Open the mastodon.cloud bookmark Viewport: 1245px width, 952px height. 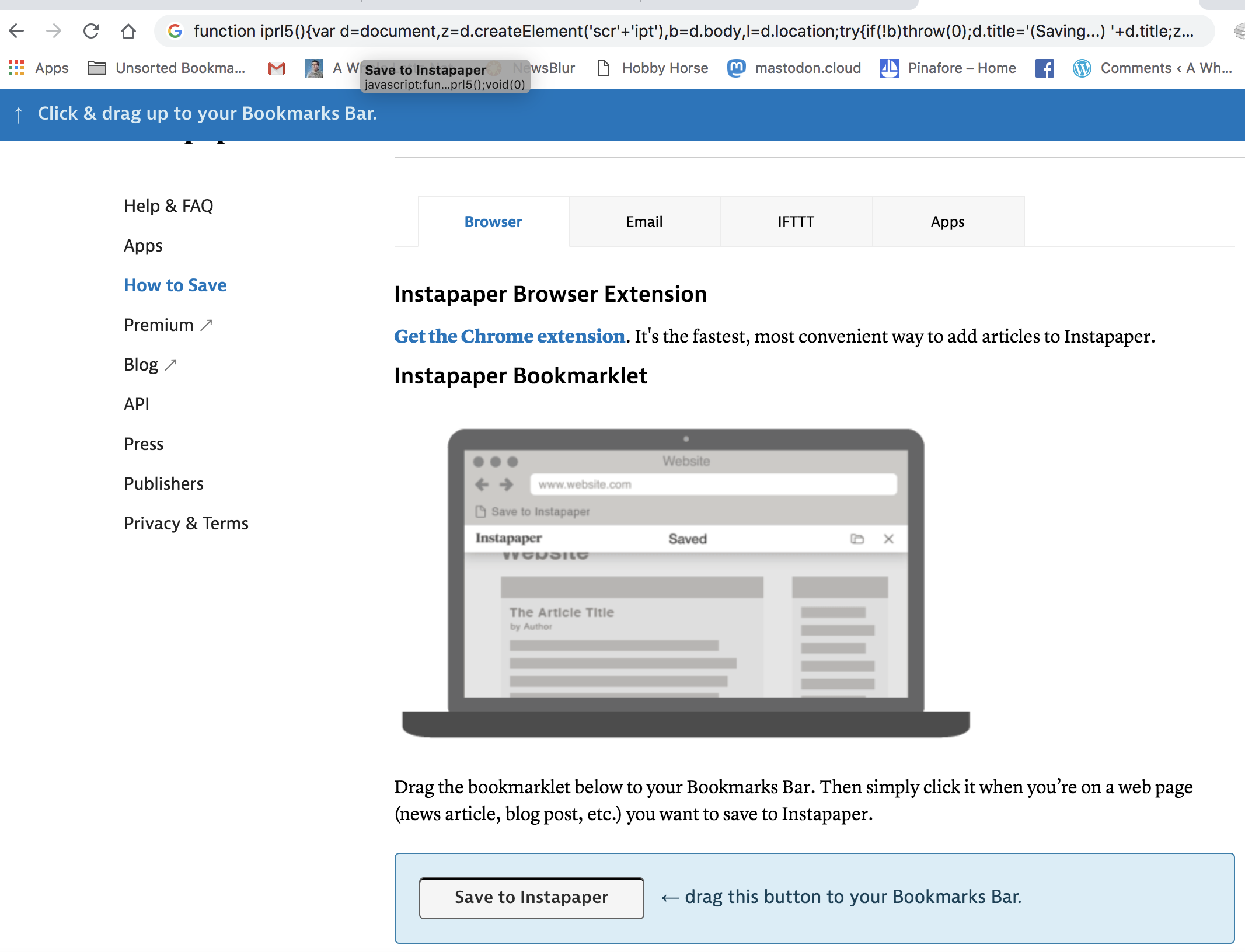click(808, 68)
